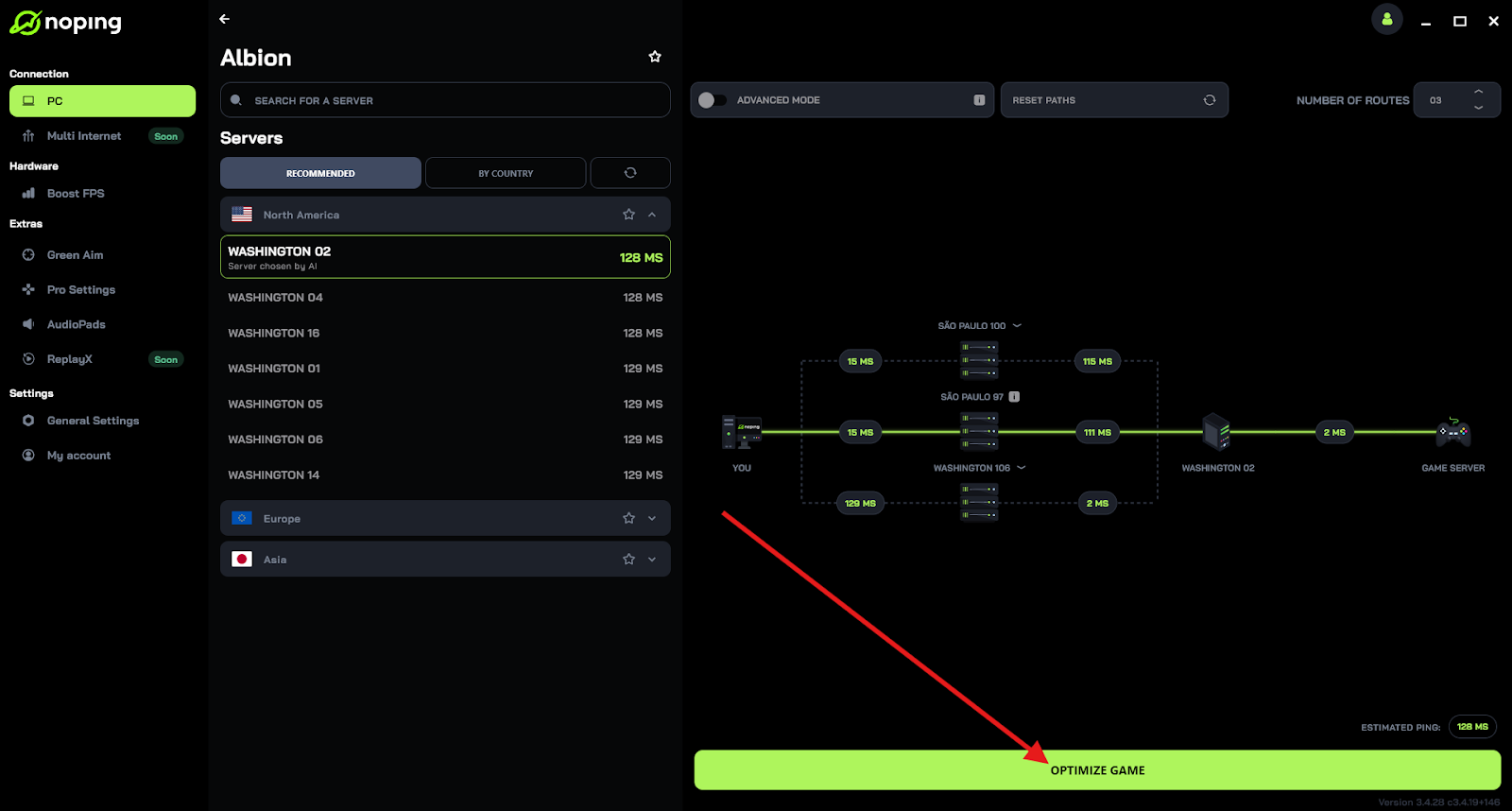The width and height of the screenshot is (1512, 811).
Task: Click the back arrow above Albion
Action: coord(224,19)
